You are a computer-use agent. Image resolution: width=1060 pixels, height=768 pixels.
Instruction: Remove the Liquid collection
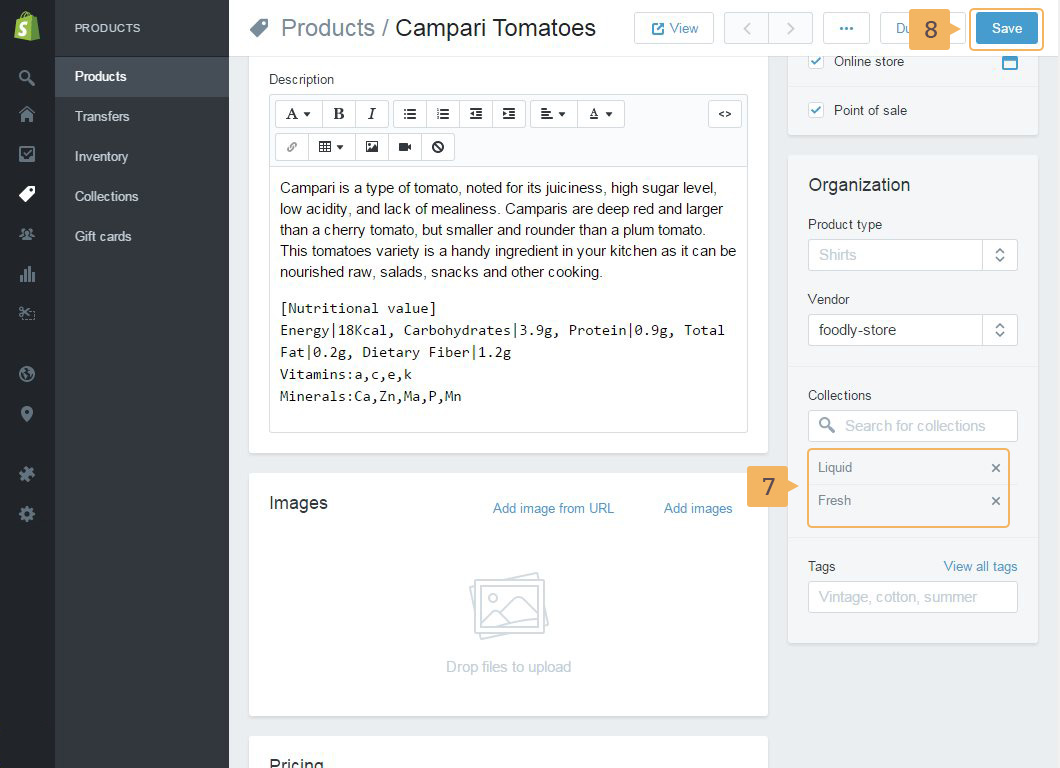point(995,468)
